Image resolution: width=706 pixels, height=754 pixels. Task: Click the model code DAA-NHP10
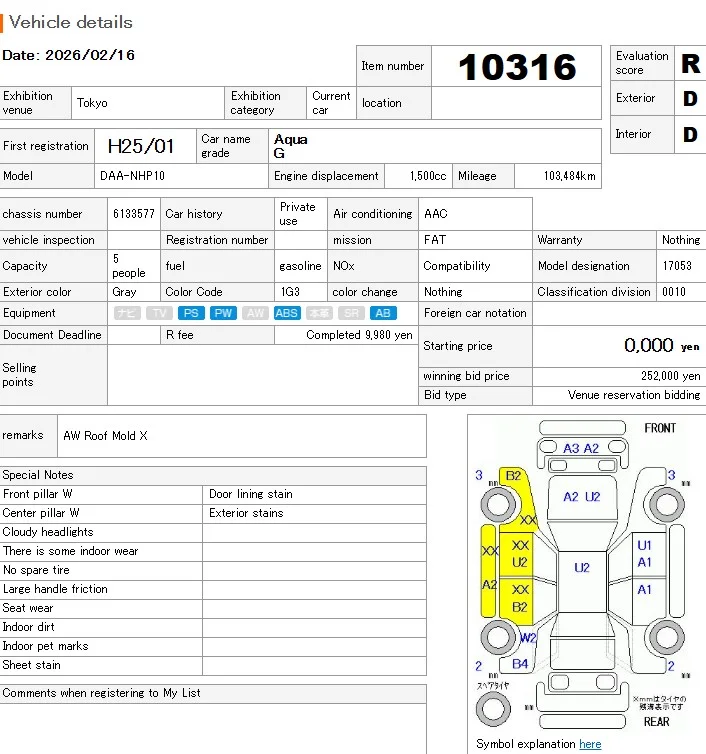tap(132, 176)
